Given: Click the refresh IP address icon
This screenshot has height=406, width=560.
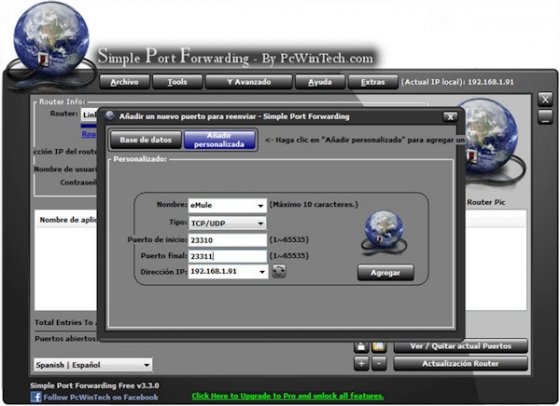Looking at the screenshot, I should 279,271.
